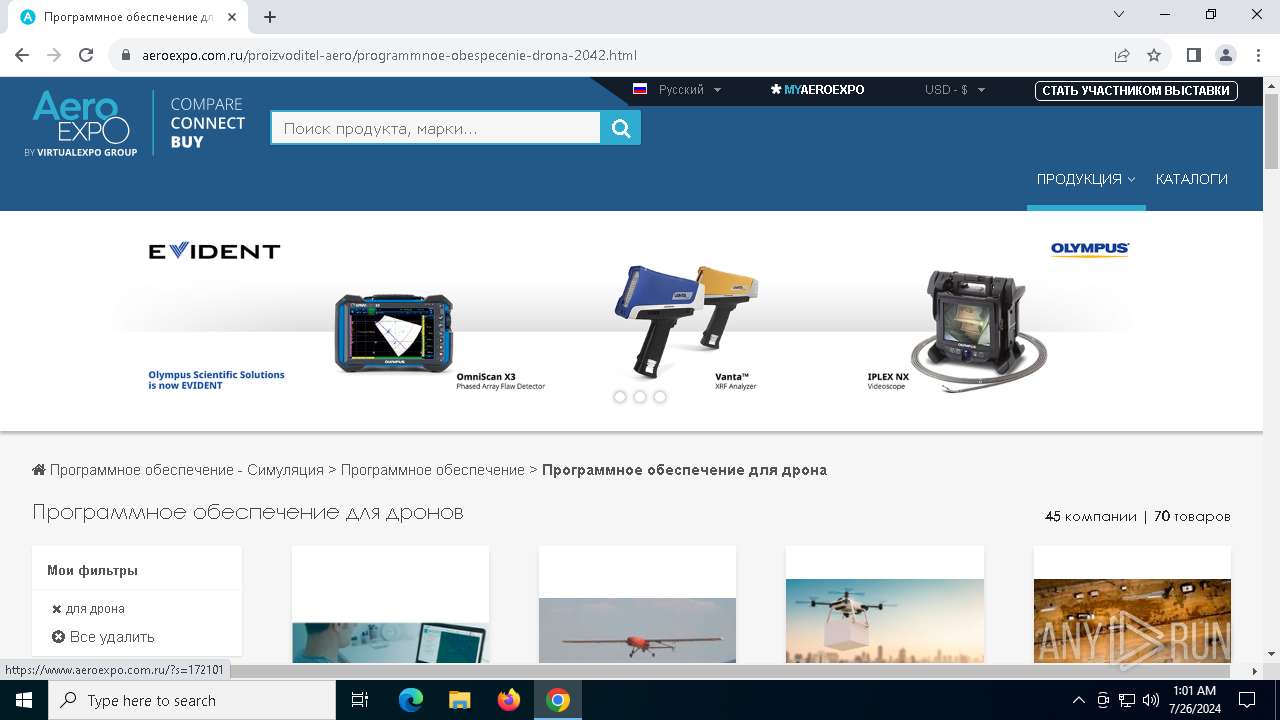
Task: Click the taskbar clock
Action: click(1194, 700)
